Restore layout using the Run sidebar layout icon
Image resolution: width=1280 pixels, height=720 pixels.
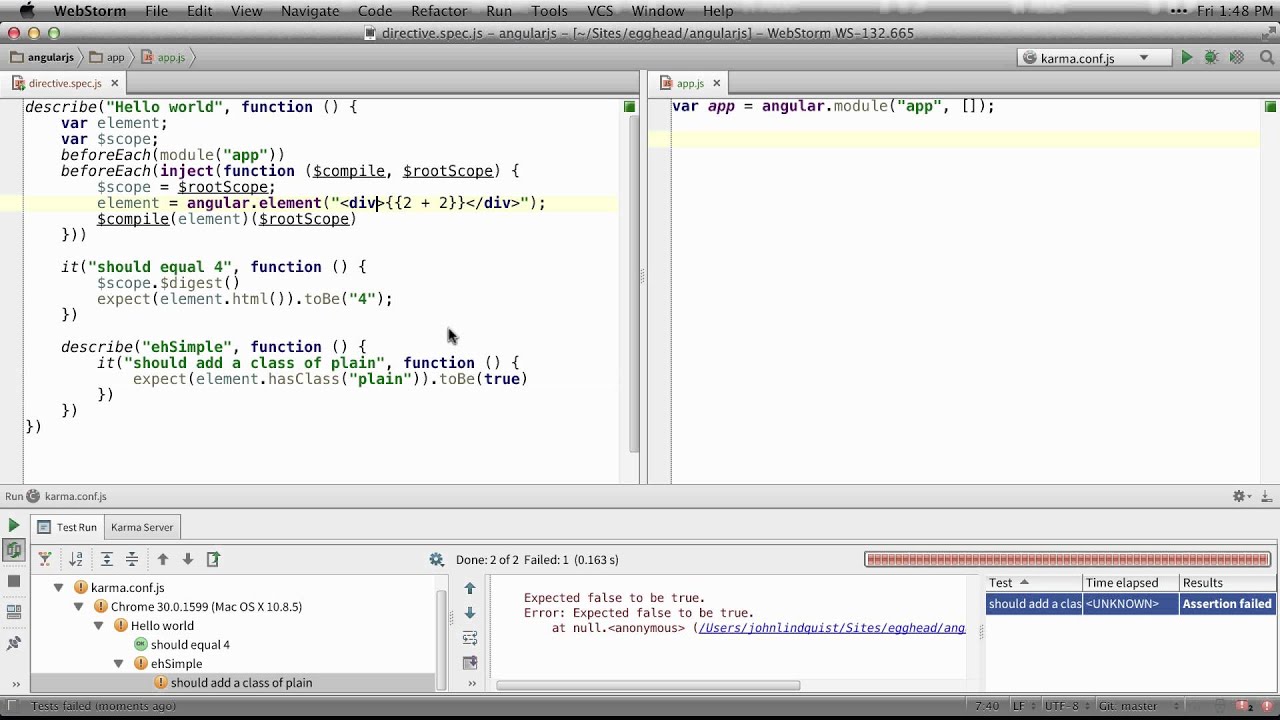13,612
